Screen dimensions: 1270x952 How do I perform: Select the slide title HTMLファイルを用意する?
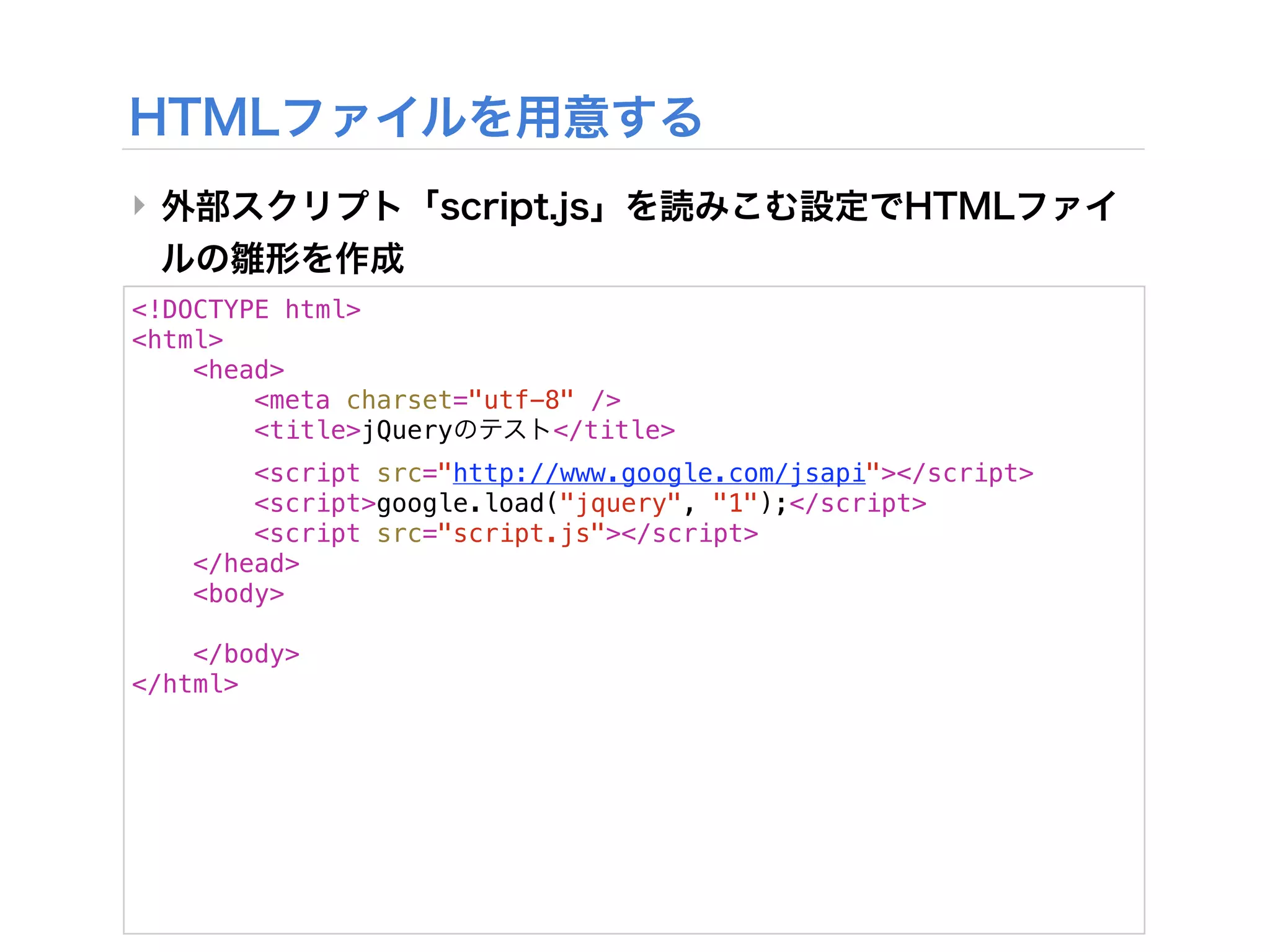tap(416, 117)
